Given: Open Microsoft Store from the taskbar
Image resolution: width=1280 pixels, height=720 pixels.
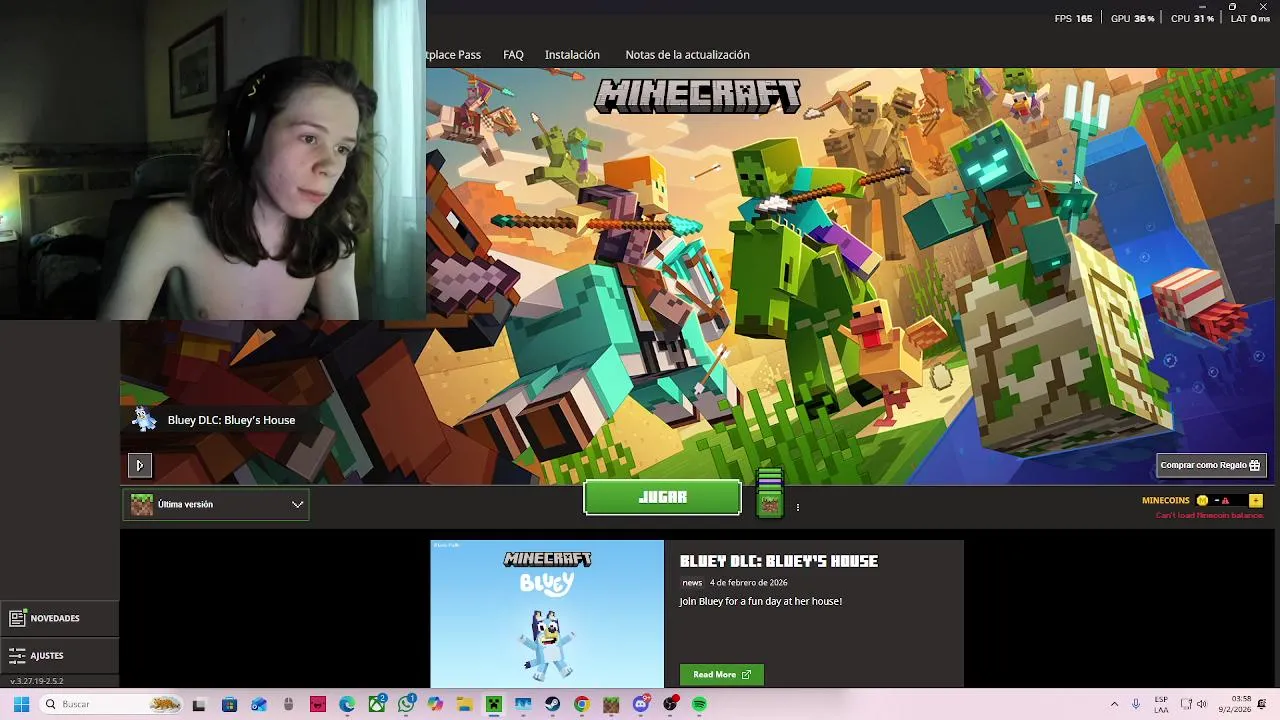Looking at the screenshot, I should 229,704.
